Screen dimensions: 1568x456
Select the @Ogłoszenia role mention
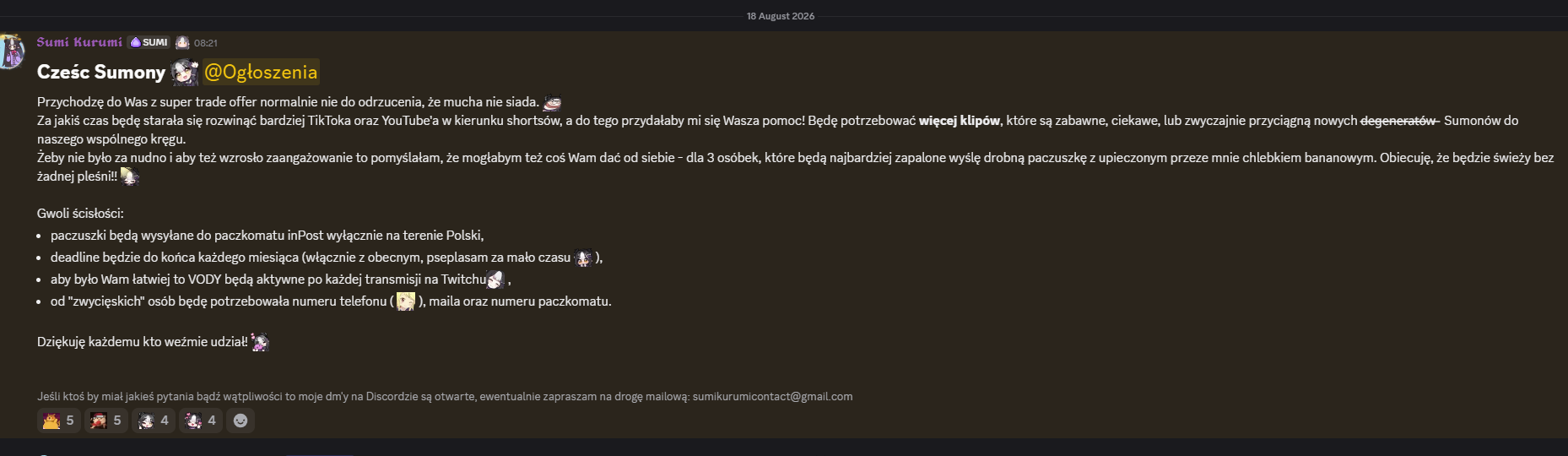coord(261,72)
